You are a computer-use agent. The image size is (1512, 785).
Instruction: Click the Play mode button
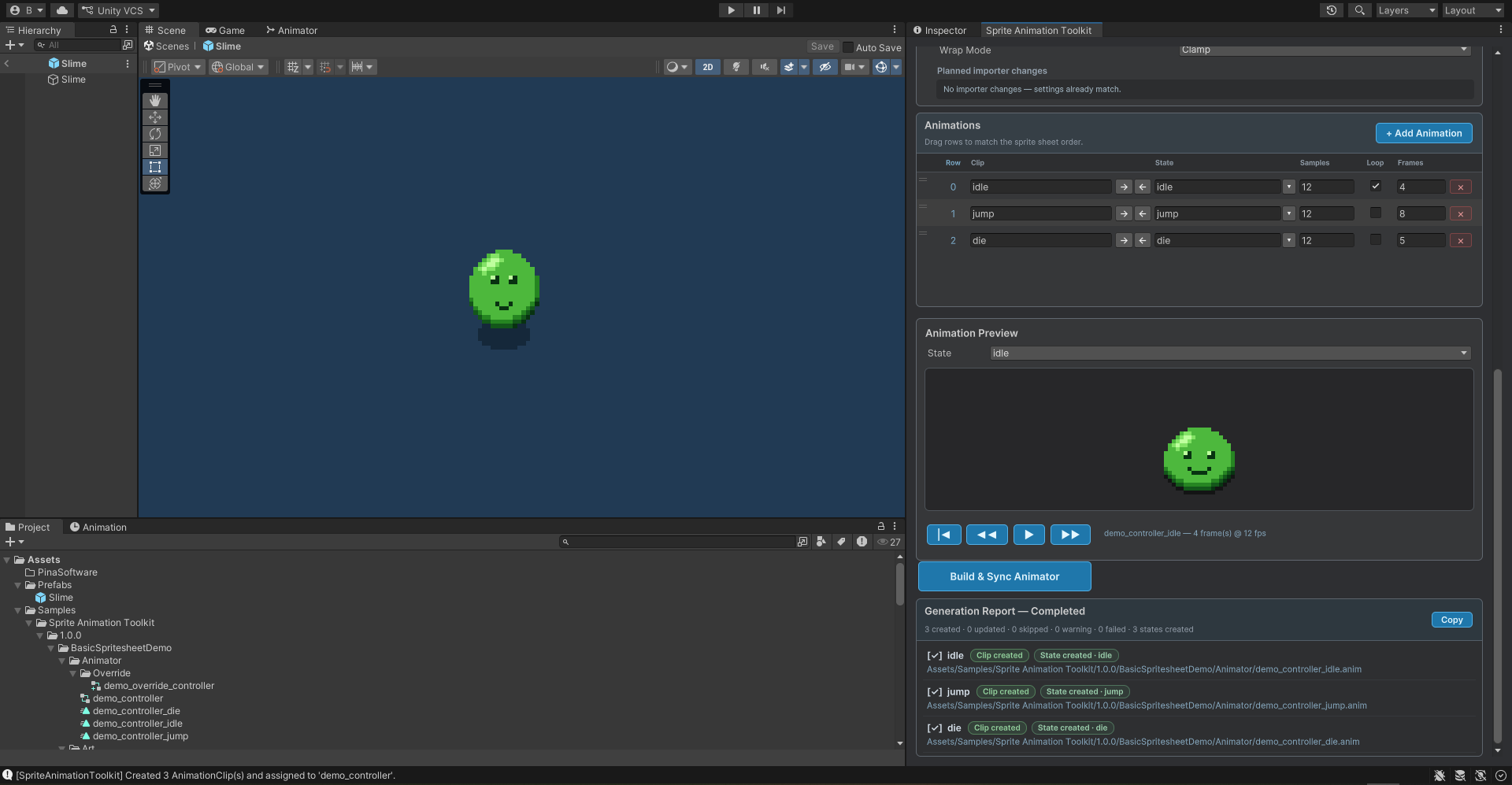point(731,10)
